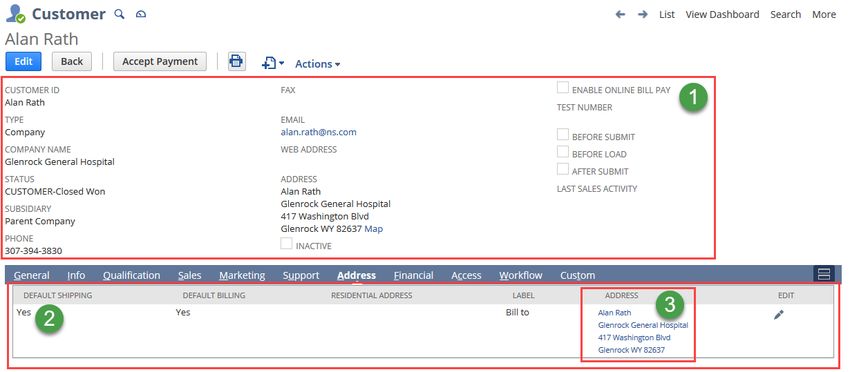
Task: Click the Accept Payment button
Action: pyautogui.click(x=160, y=61)
